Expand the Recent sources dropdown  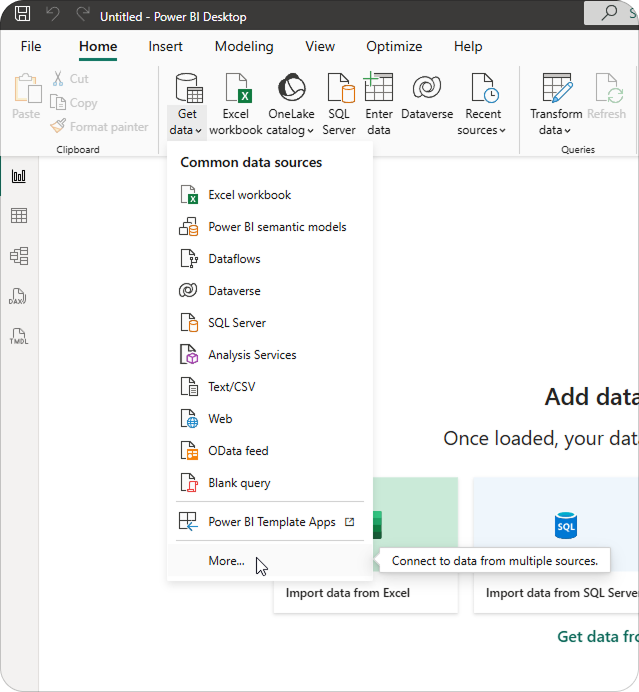pos(482,105)
